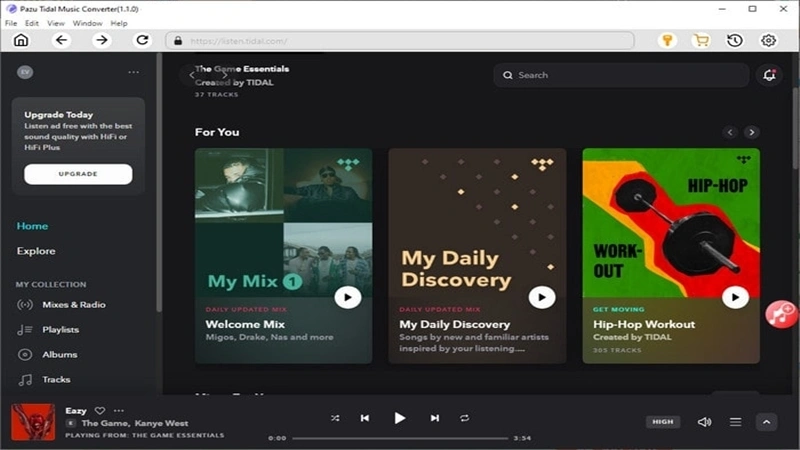Go back with header left chevron
This screenshot has width=800, height=450.
pyautogui.click(x=192, y=75)
